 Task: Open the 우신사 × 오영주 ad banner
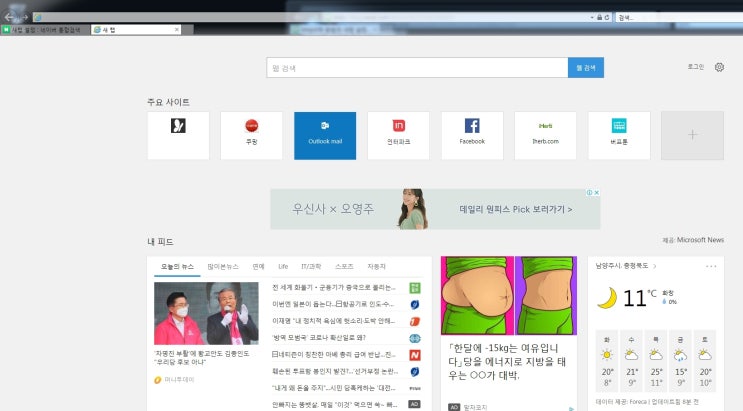point(435,209)
